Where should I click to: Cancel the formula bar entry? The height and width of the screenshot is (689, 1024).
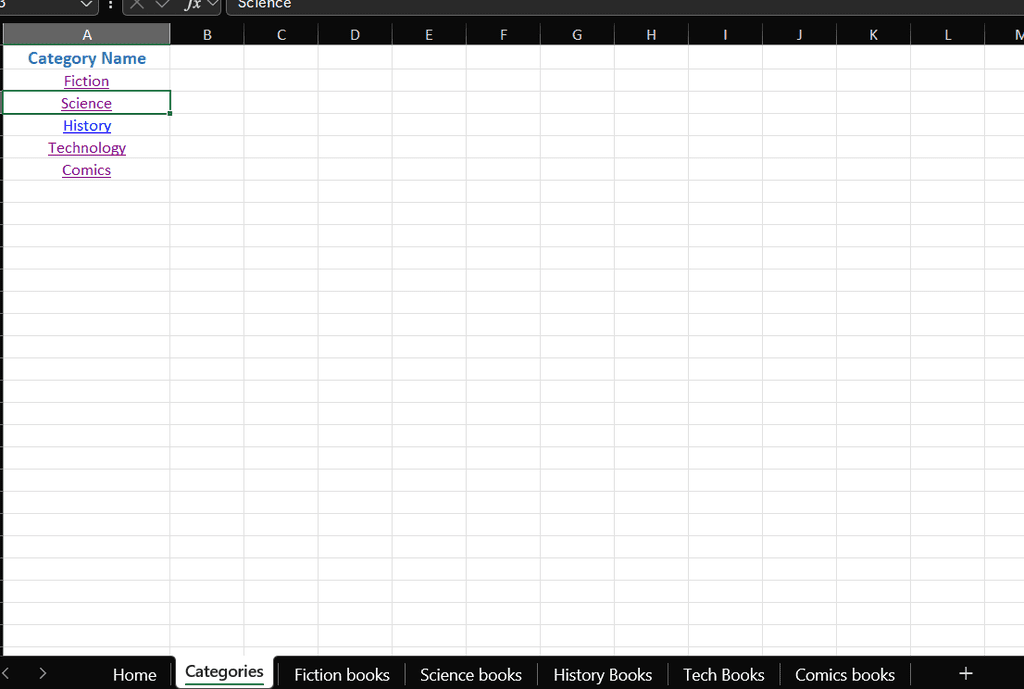pos(136,4)
